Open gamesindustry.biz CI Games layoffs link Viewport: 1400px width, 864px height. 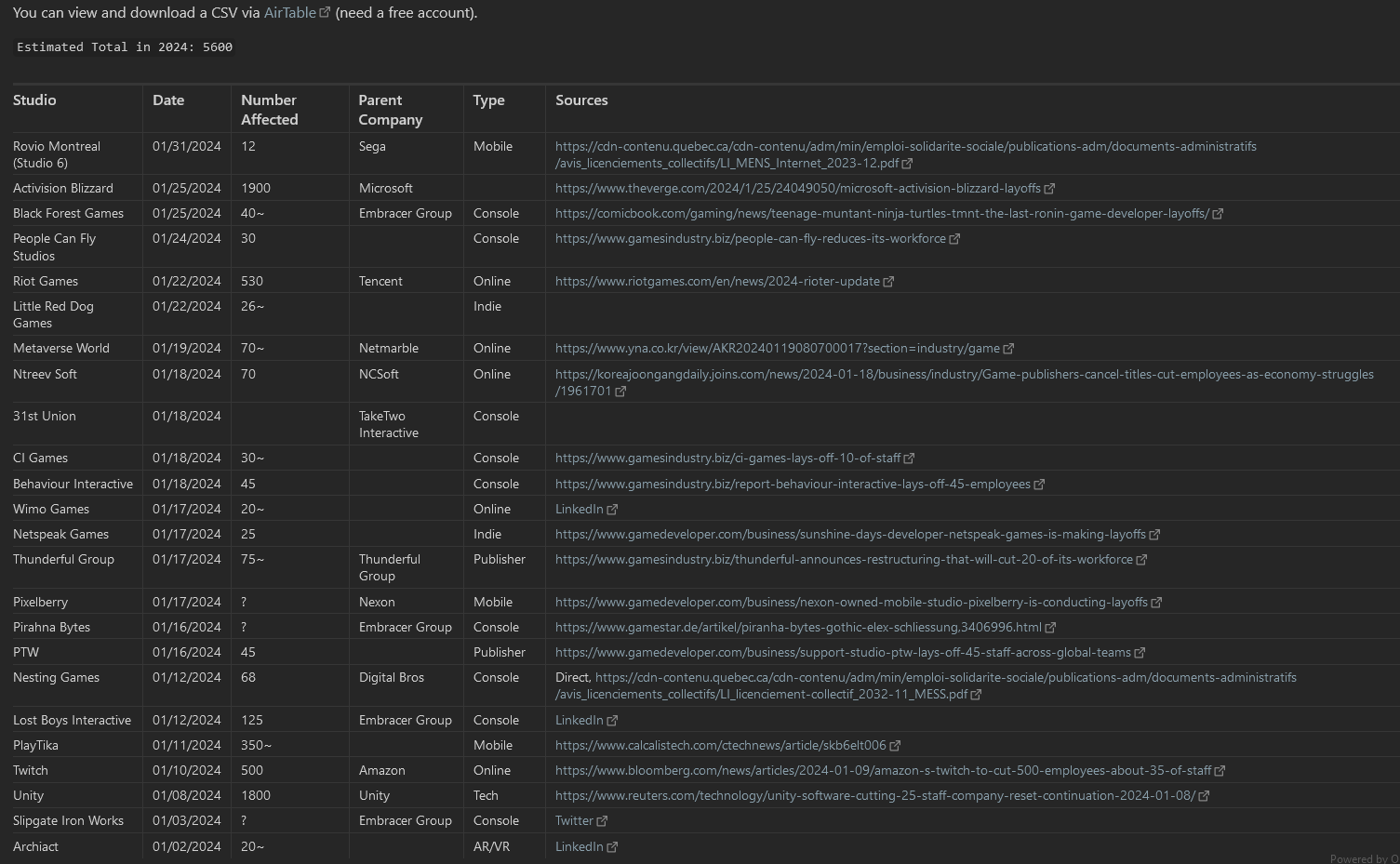tap(727, 458)
